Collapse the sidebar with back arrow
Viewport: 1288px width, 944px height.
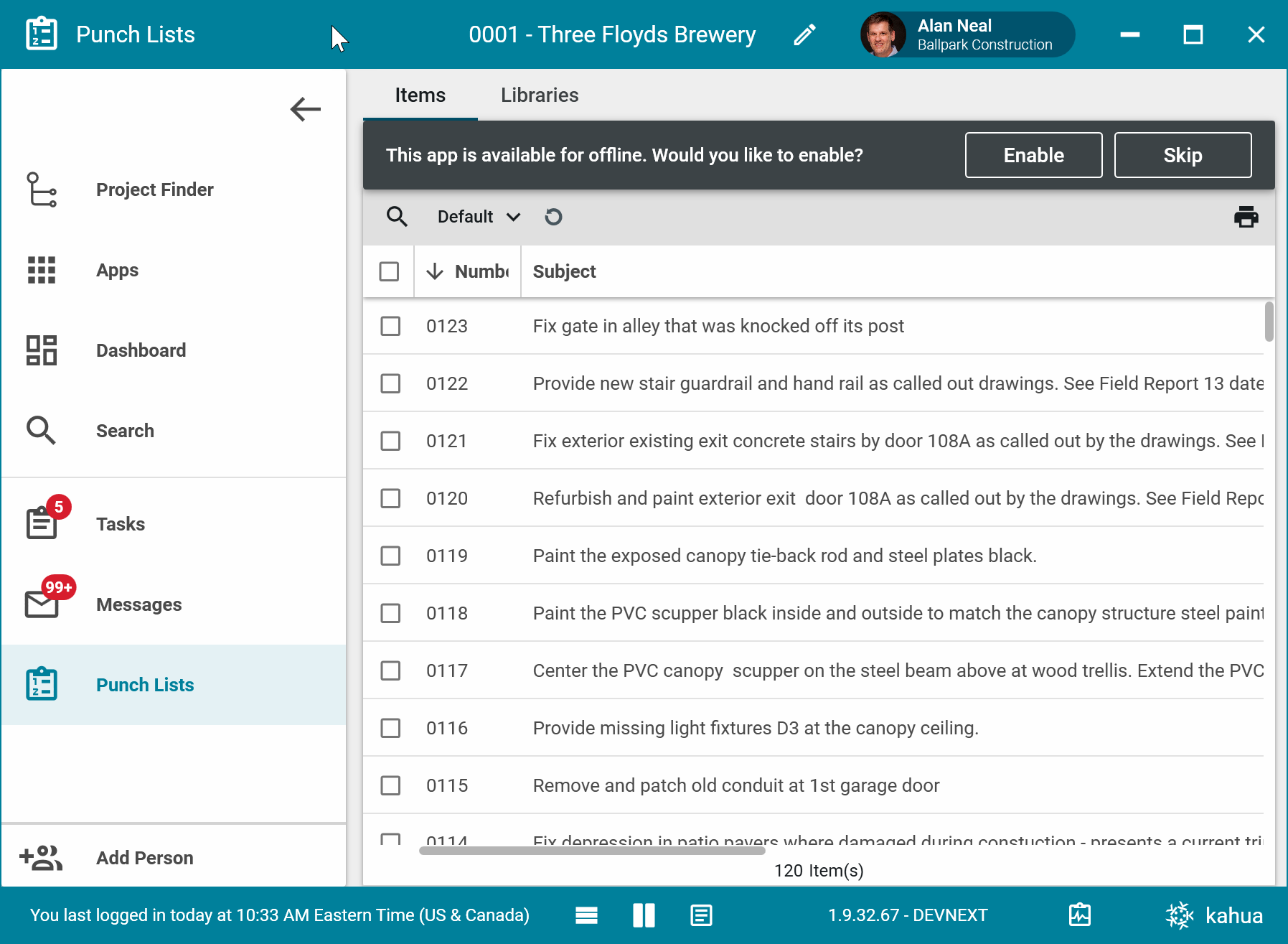tap(306, 109)
